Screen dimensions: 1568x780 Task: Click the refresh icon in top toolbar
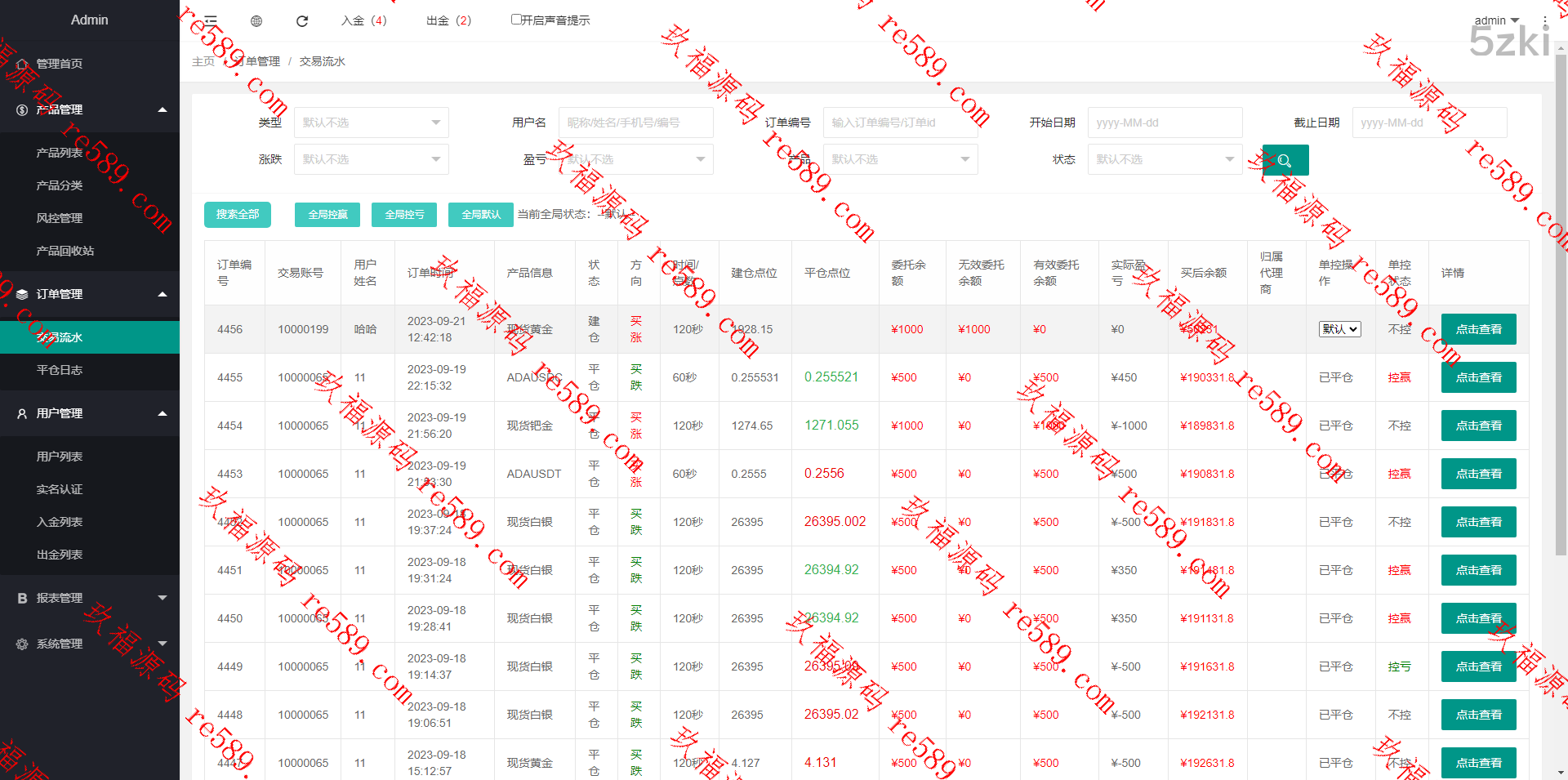pyautogui.click(x=302, y=20)
